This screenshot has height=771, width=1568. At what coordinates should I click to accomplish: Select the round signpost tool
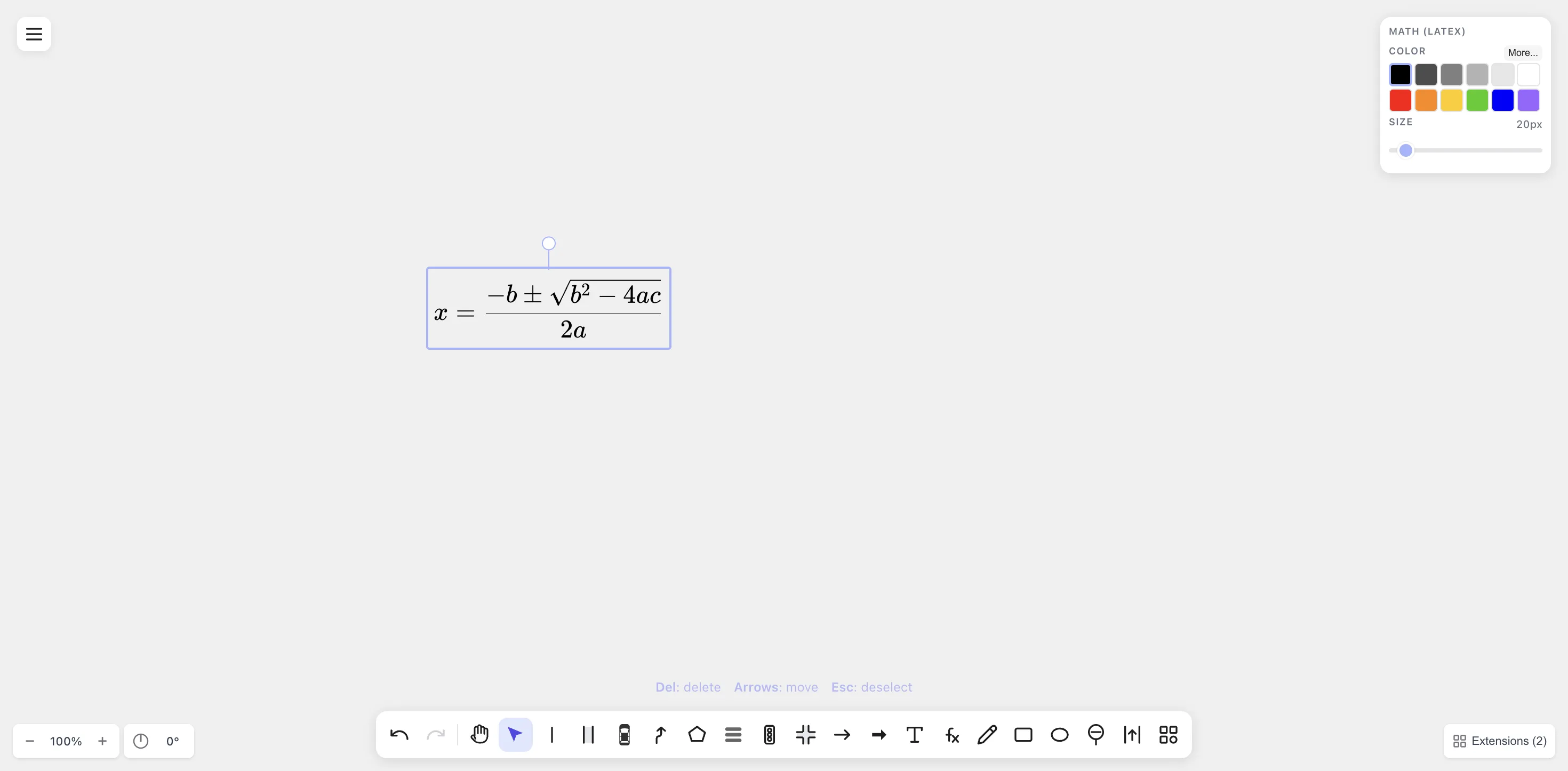(1095, 735)
